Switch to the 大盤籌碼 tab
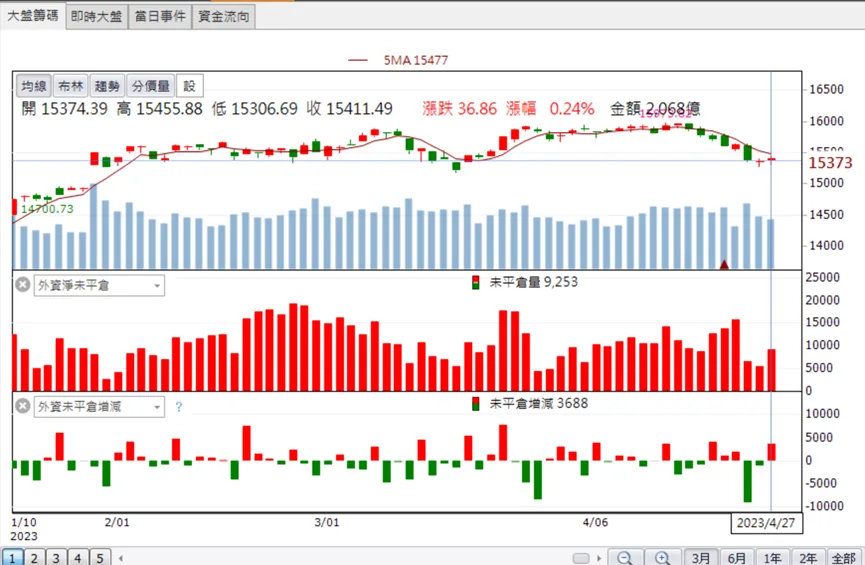Screen dimensions: 865x565 (33, 15)
